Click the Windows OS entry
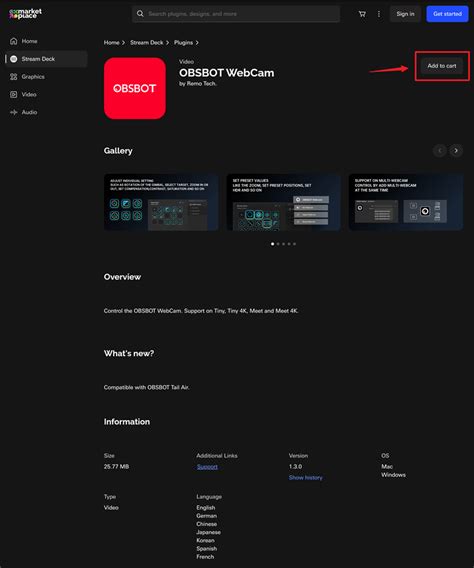Viewport: 474px width, 568px height. [x=393, y=475]
